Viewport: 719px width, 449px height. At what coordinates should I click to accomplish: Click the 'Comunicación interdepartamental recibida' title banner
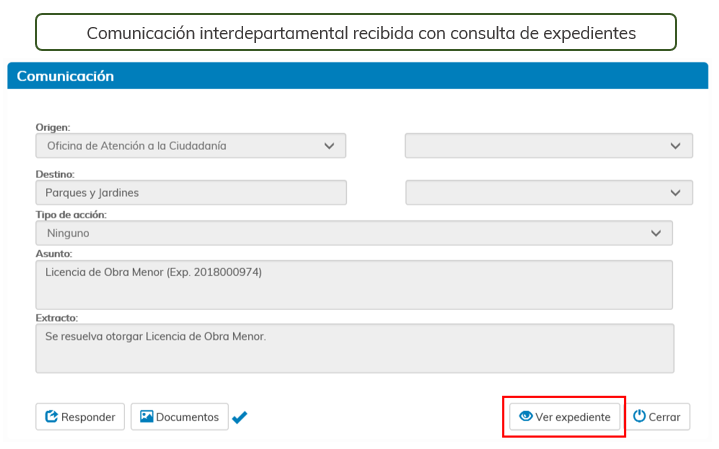pyautogui.click(x=360, y=33)
